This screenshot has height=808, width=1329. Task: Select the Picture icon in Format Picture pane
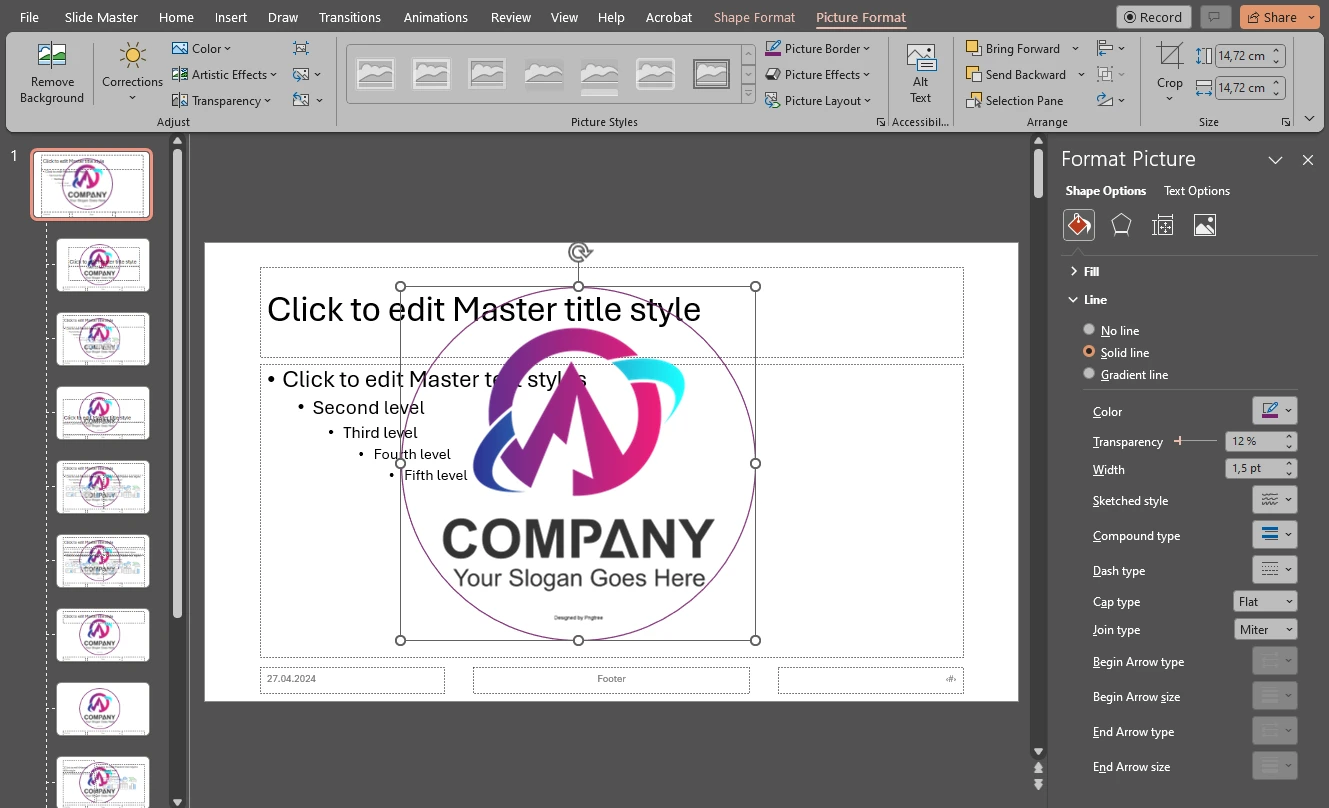click(x=1204, y=224)
